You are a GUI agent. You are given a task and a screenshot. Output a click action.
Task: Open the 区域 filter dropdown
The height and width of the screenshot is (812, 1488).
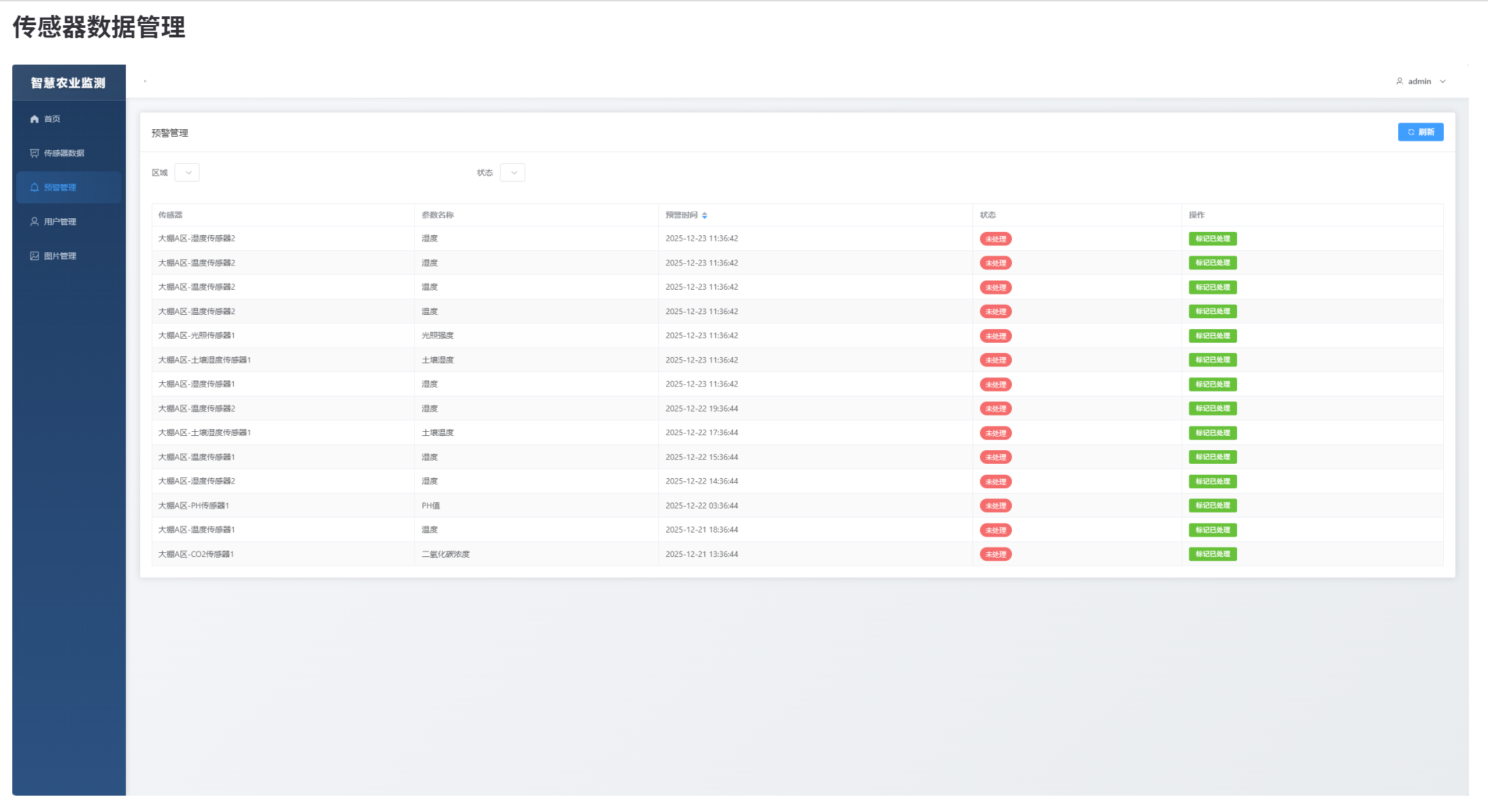tap(187, 173)
